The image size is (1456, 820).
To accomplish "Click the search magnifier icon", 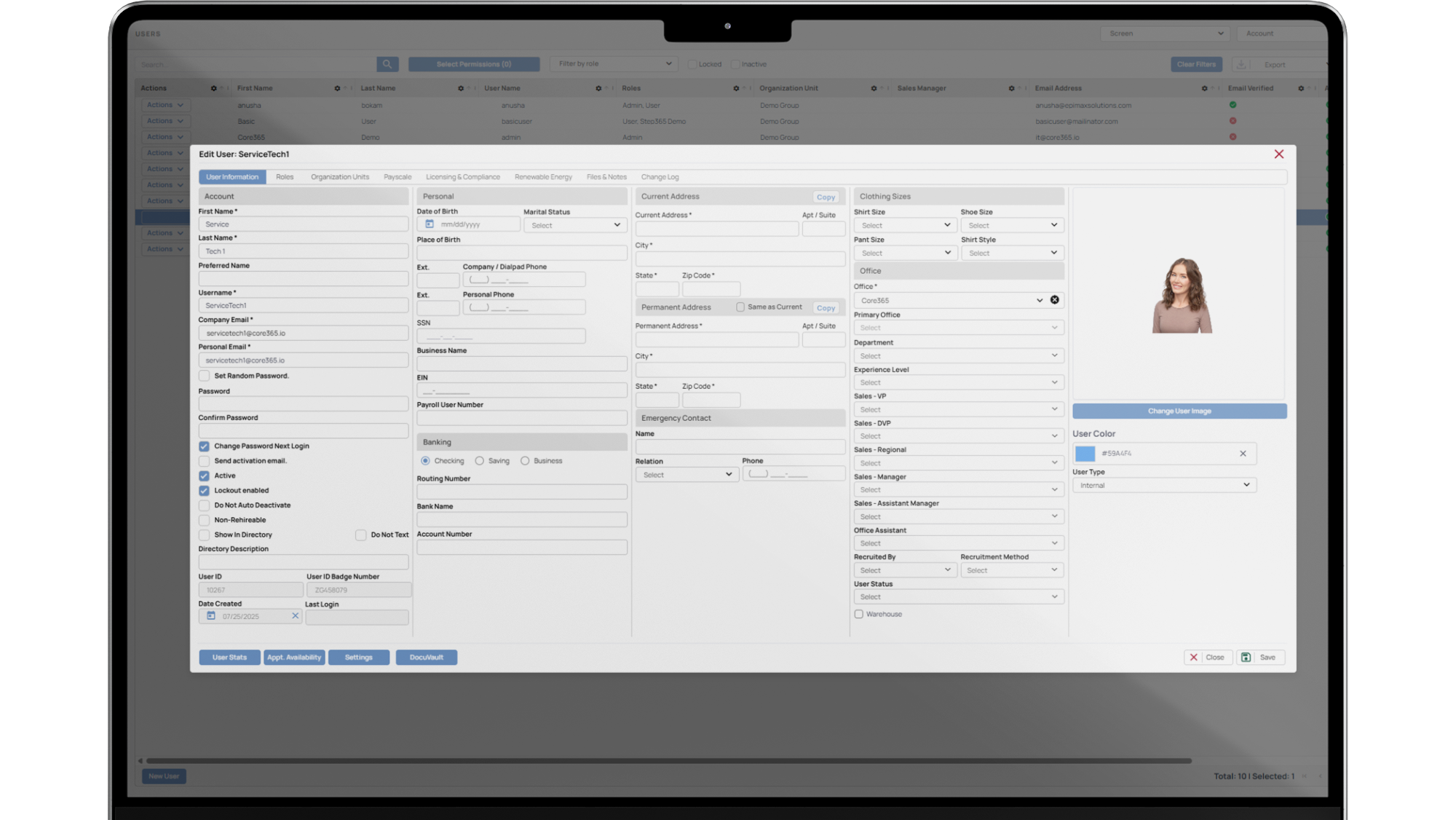I will [x=387, y=64].
